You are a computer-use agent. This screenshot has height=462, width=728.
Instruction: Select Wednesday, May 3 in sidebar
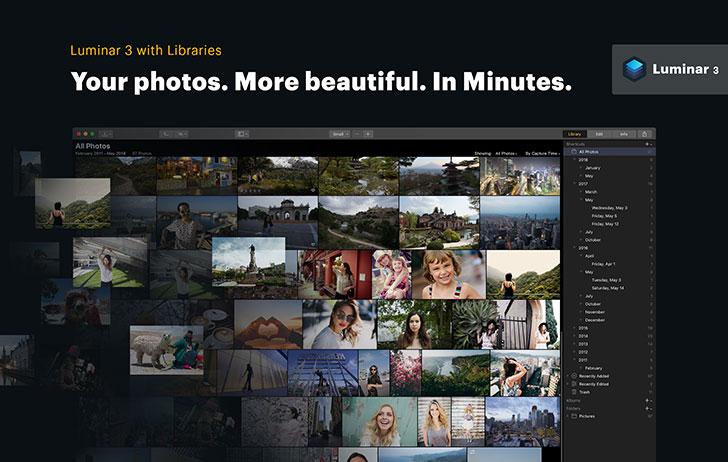609,208
